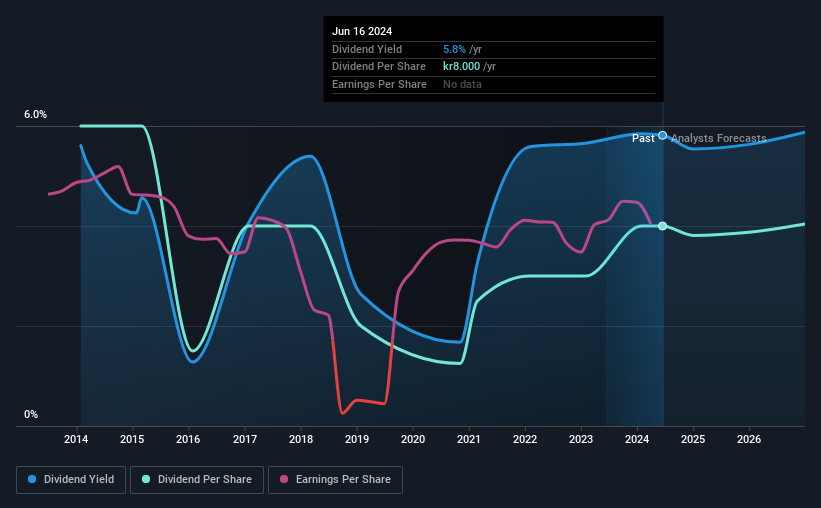Click the 2025 x-axis label
This screenshot has height=508, width=821.
pos(693,439)
